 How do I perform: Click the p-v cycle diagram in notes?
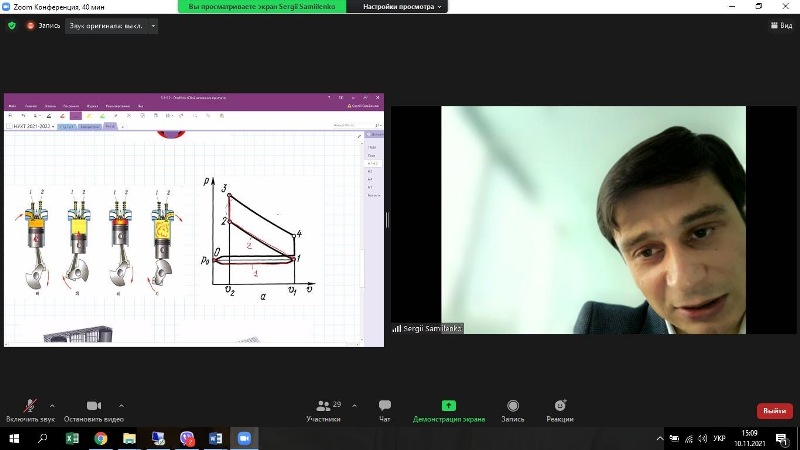point(259,238)
